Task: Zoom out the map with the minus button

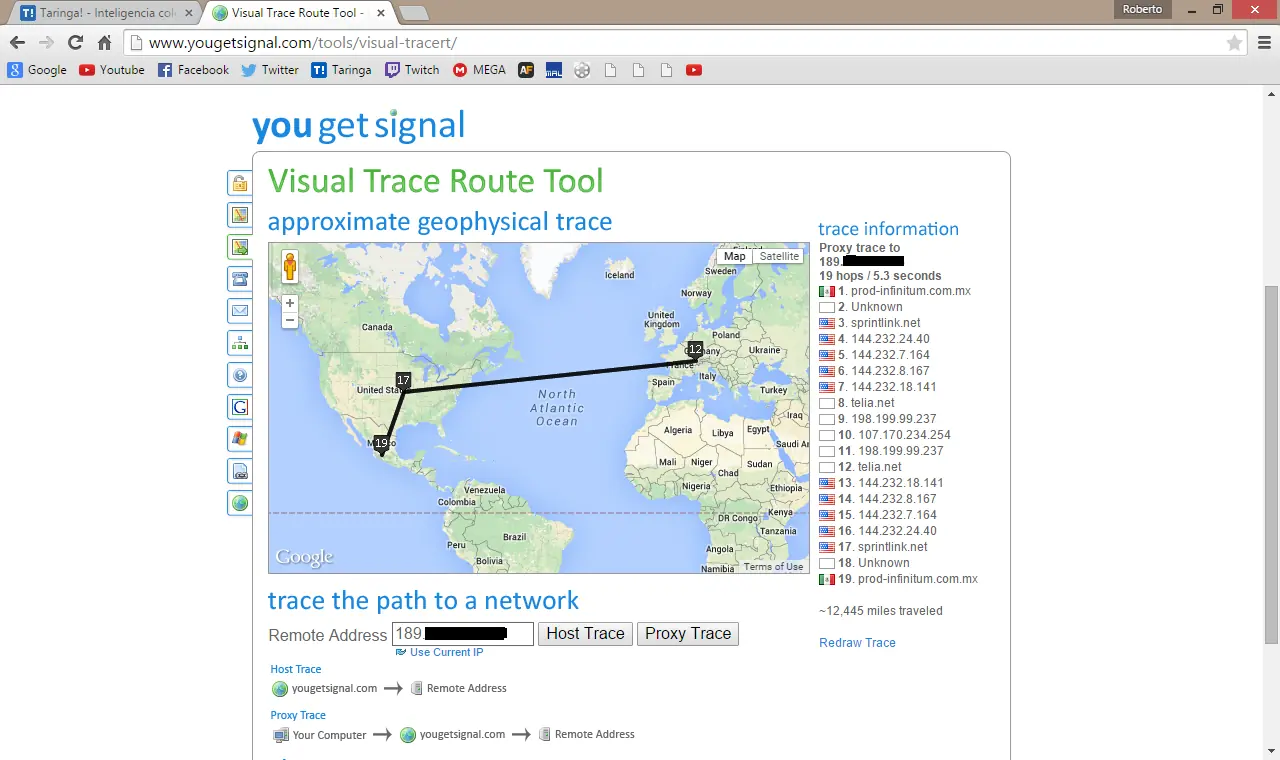Action: 290,320
